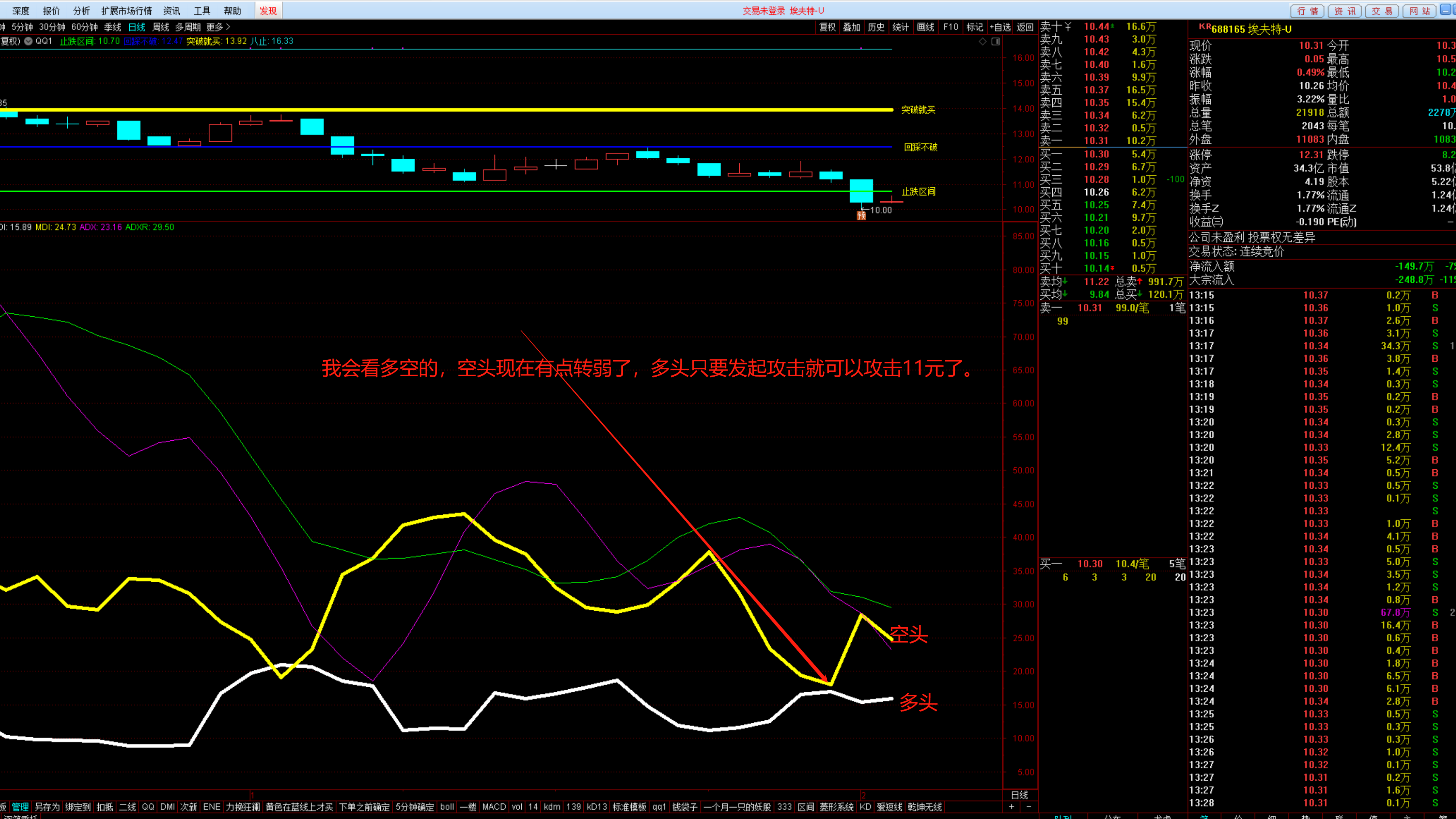Open the 日线 period selector at bottom right
1456x819 pixels.
click(1019, 795)
